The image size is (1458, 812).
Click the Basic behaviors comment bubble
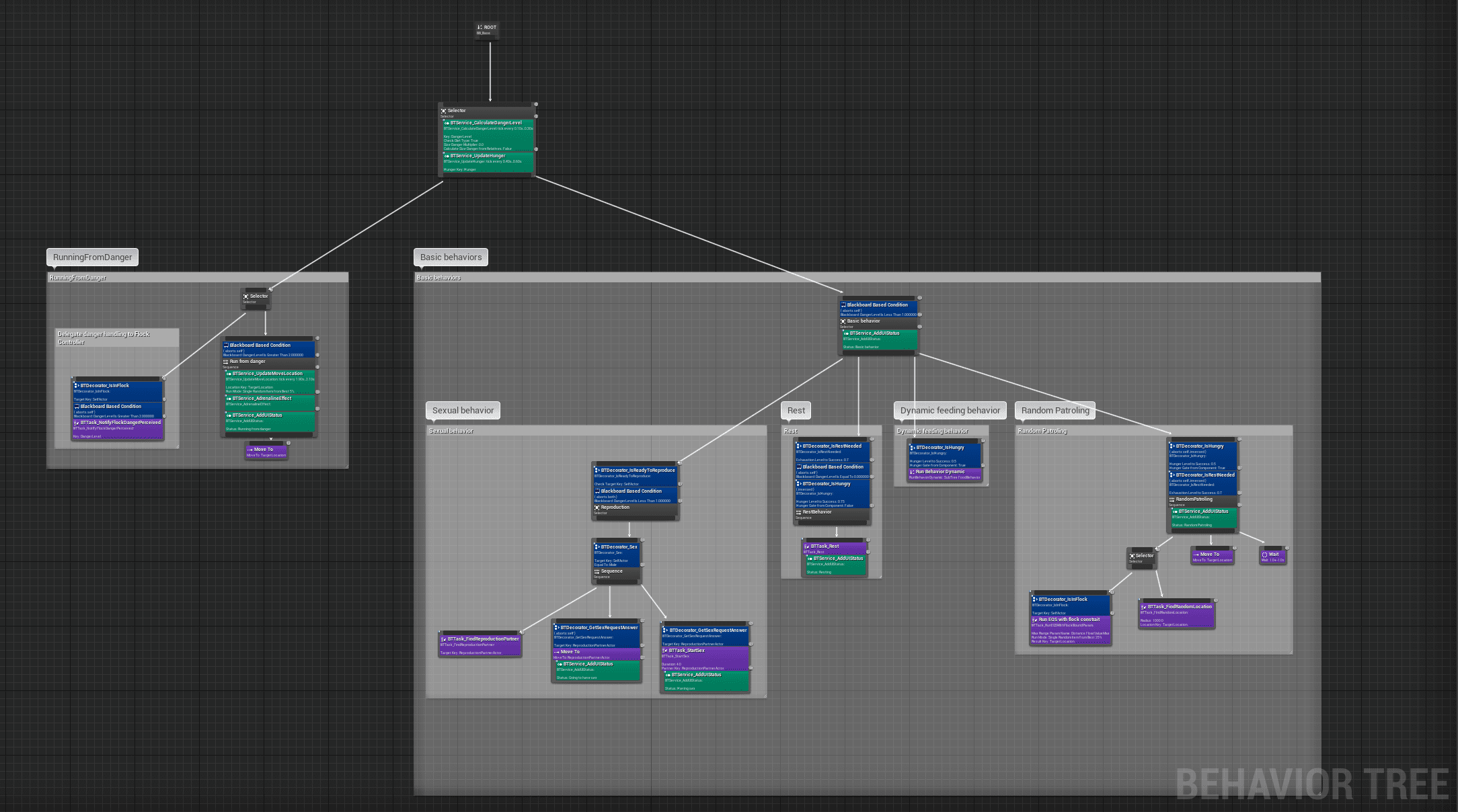(x=451, y=257)
